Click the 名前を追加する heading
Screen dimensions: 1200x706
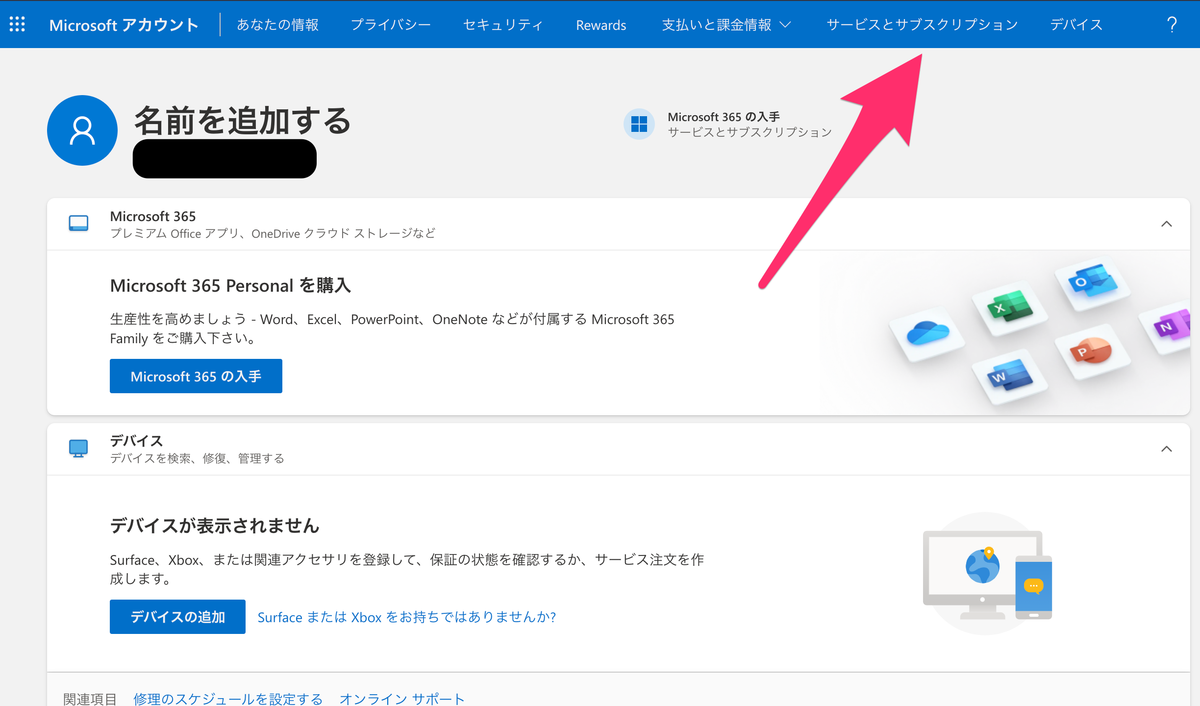243,121
